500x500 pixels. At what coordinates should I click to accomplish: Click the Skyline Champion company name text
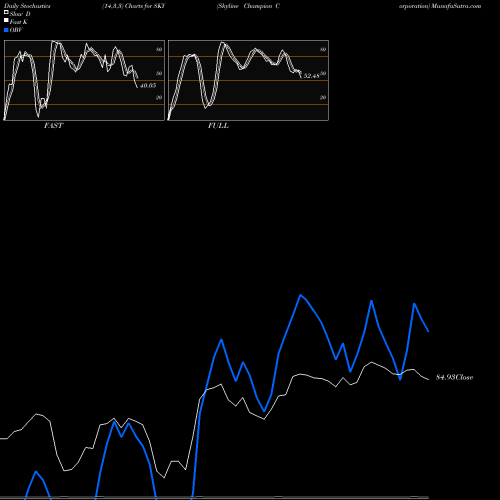pos(248,6)
